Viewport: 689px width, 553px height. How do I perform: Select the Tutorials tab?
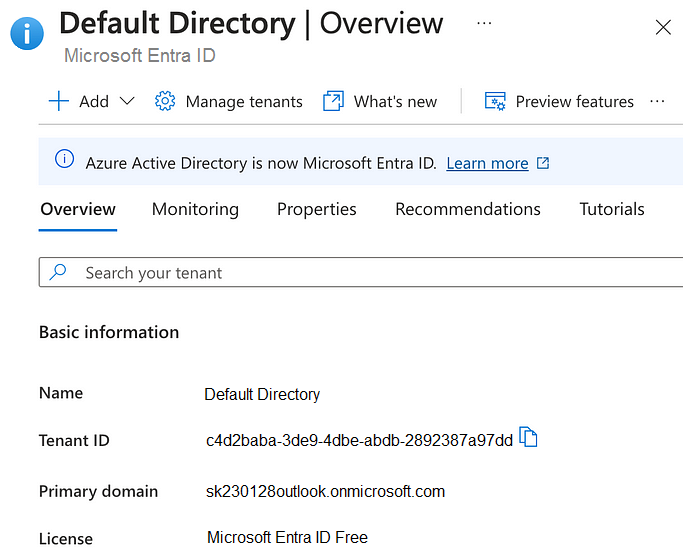pos(611,209)
